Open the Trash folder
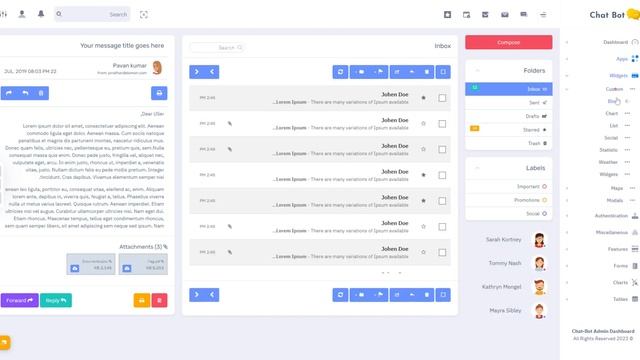The height and width of the screenshot is (360, 640). tap(509, 143)
